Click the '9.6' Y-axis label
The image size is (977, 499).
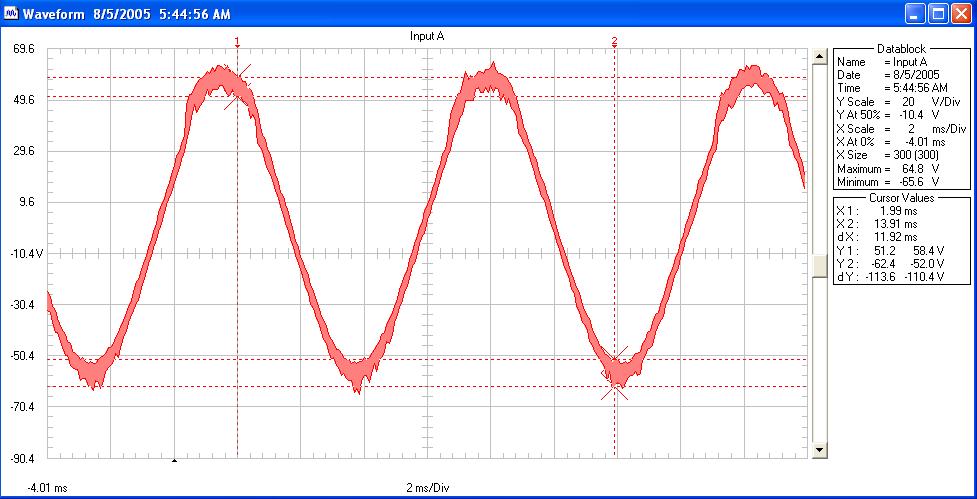(x=26, y=202)
